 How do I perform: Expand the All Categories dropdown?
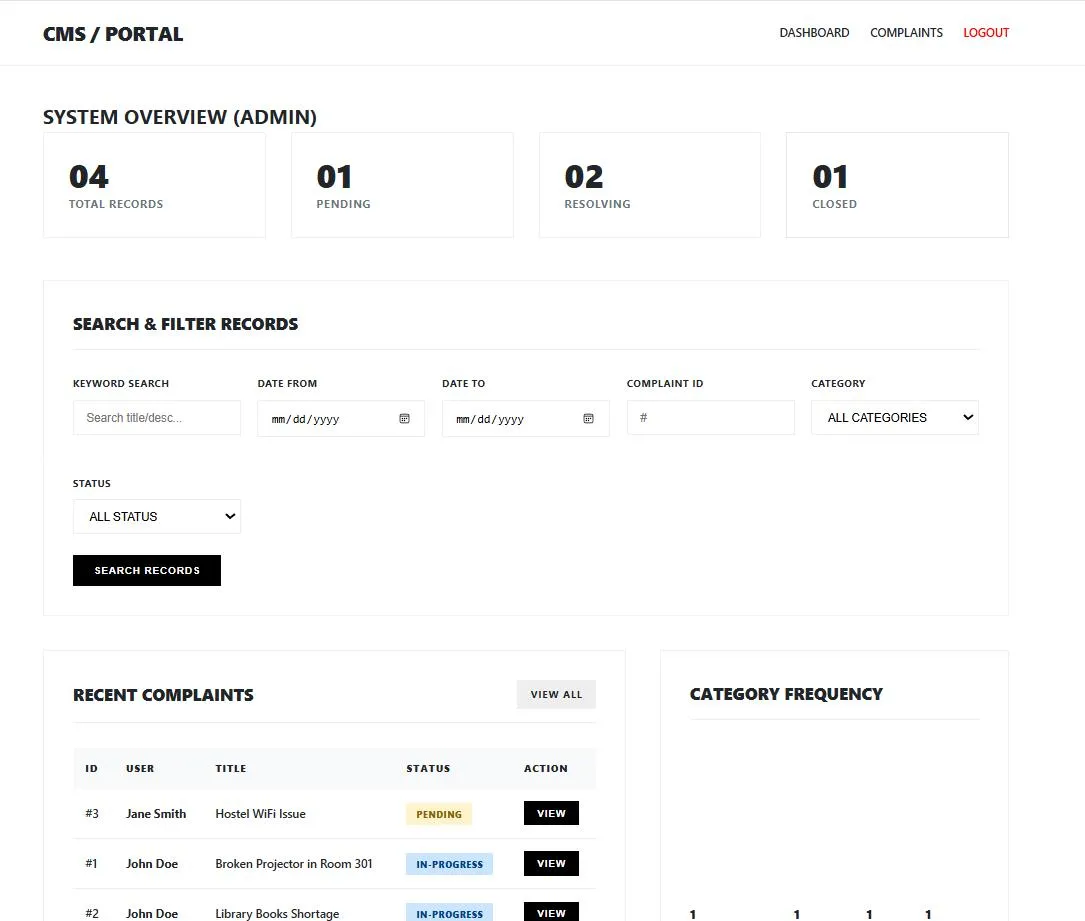pos(894,418)
